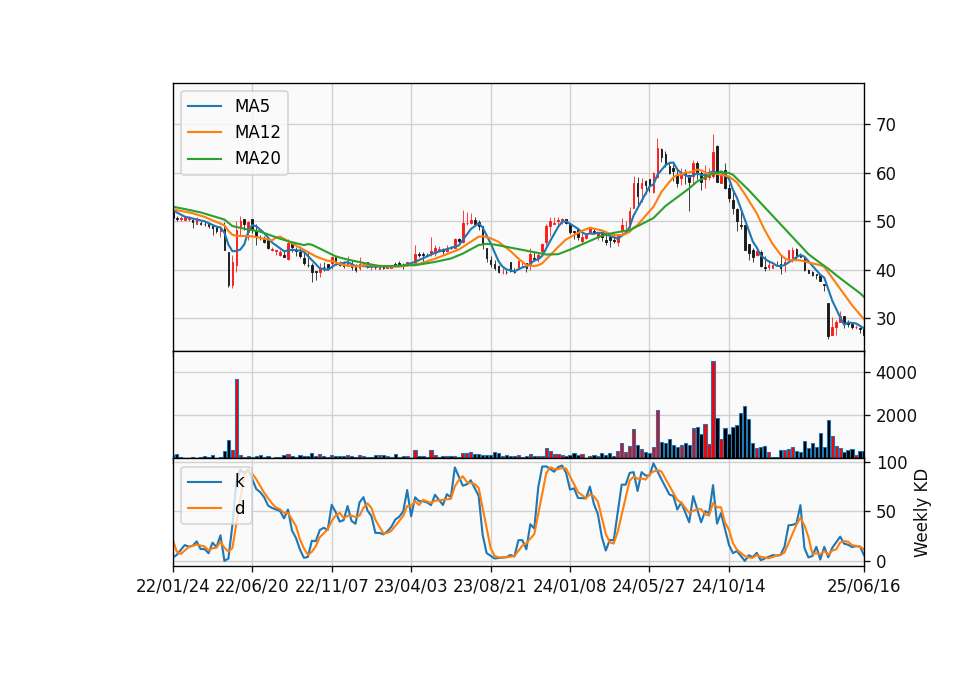Click the 23/08/21 date label

490,587
